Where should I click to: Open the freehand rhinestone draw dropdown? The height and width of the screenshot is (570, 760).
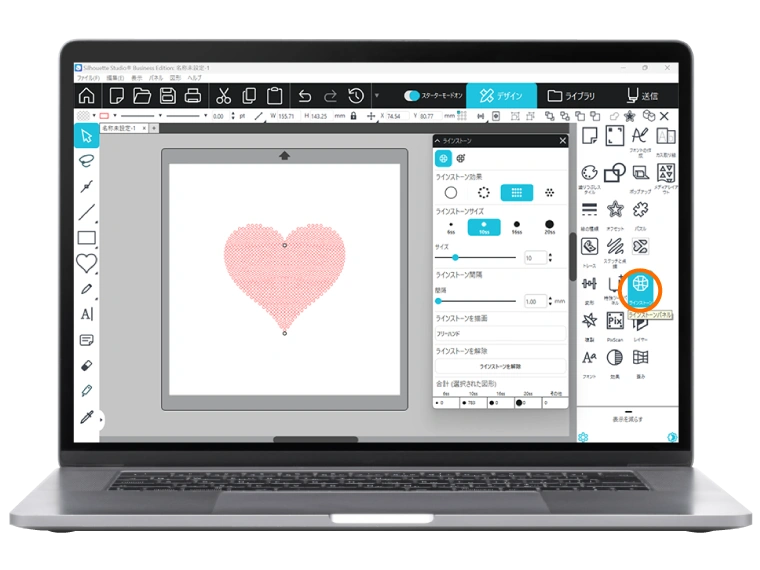click(x=500, y=333)
